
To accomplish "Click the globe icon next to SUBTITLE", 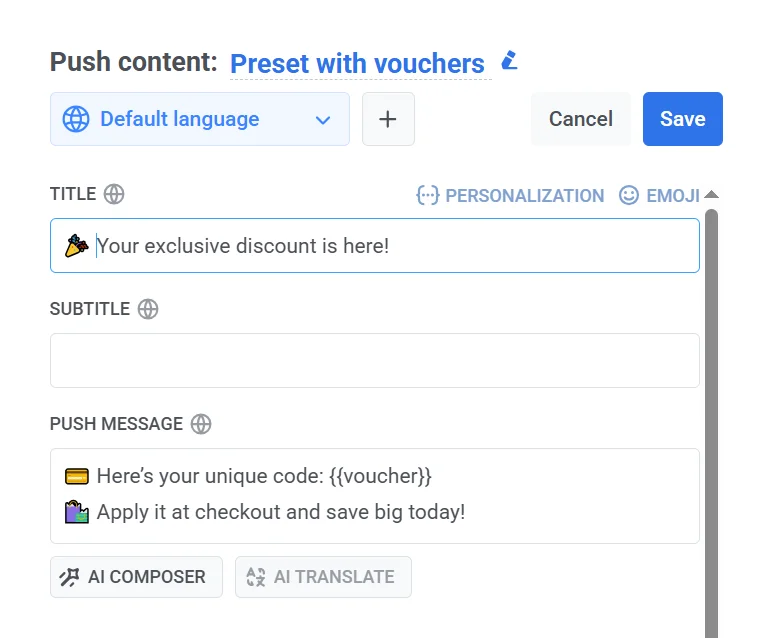I will (x=148, y=309).
